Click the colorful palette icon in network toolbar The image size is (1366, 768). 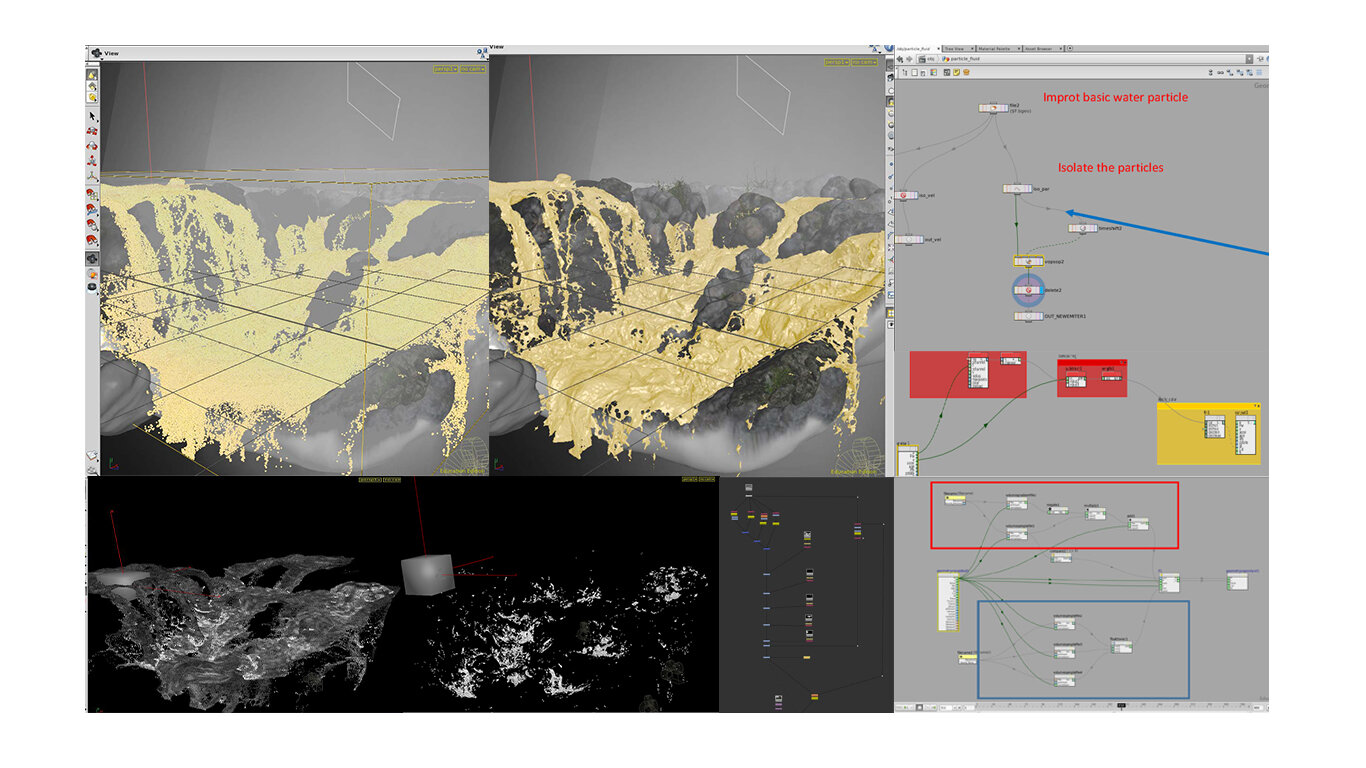pyautogui.click(x=934, y=73)
